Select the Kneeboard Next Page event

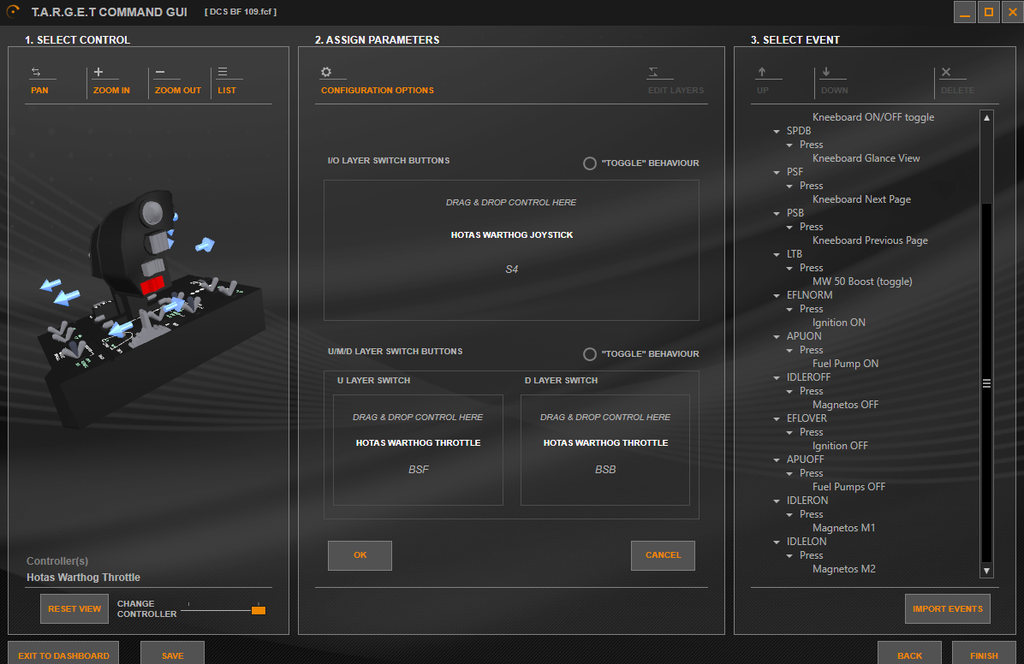pos(861,200)
